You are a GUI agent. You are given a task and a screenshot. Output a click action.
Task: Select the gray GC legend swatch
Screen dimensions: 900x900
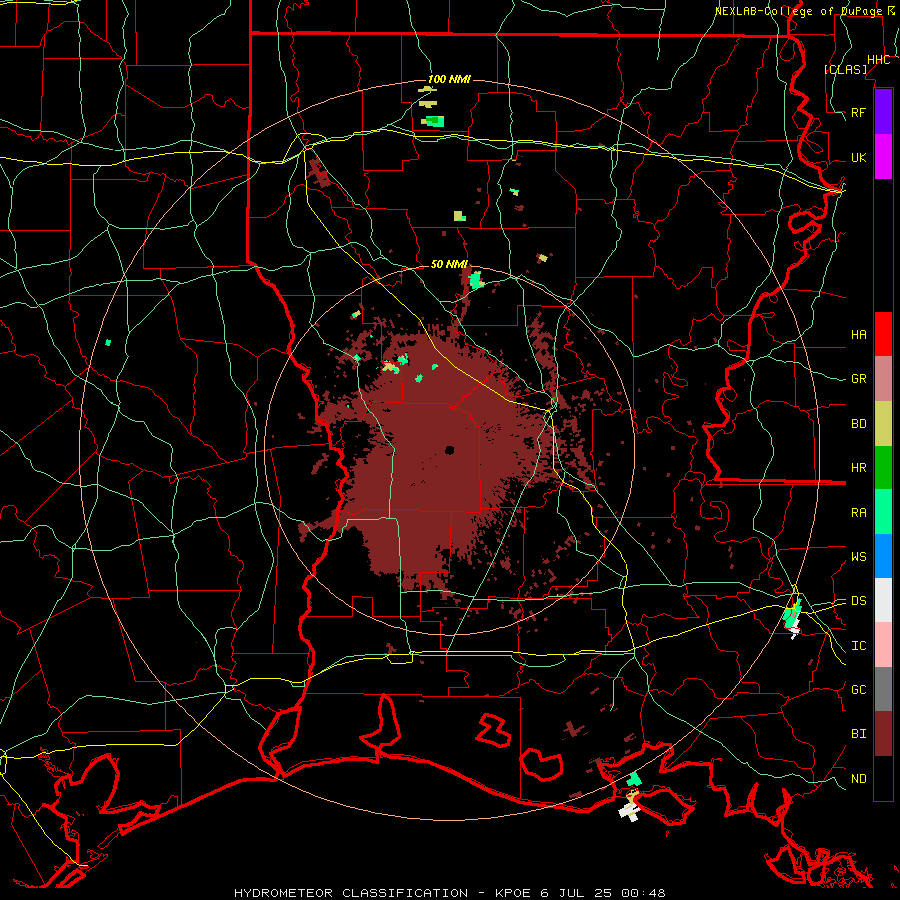pos(883,689)
